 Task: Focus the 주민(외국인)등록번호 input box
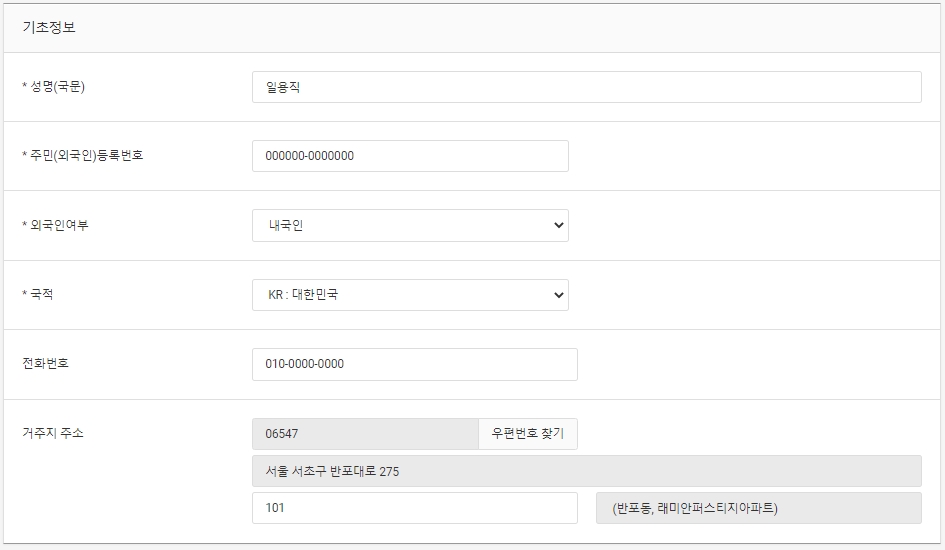pos(410,156)
